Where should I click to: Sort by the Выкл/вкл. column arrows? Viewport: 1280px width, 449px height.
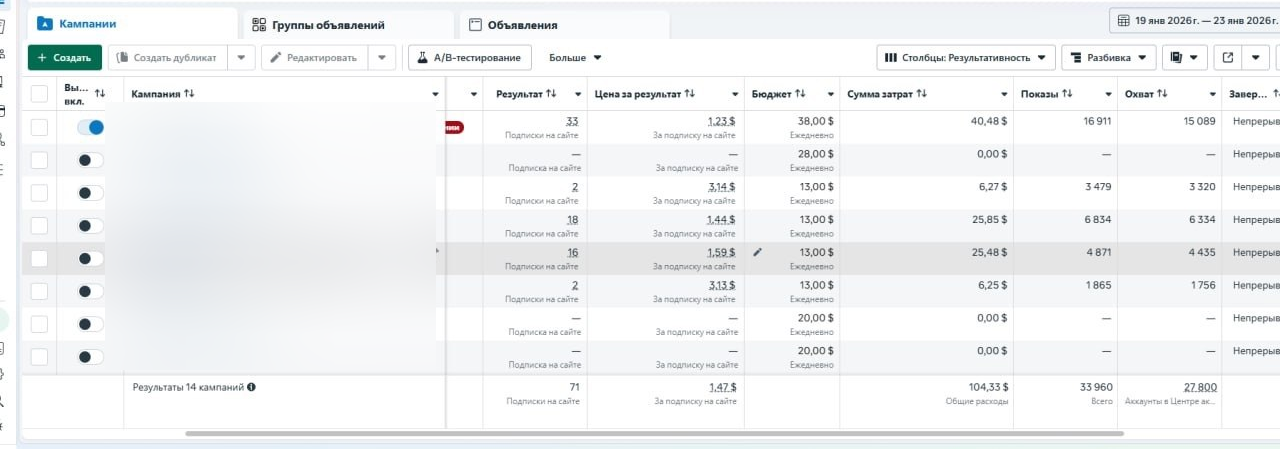[x=100, y=94]
